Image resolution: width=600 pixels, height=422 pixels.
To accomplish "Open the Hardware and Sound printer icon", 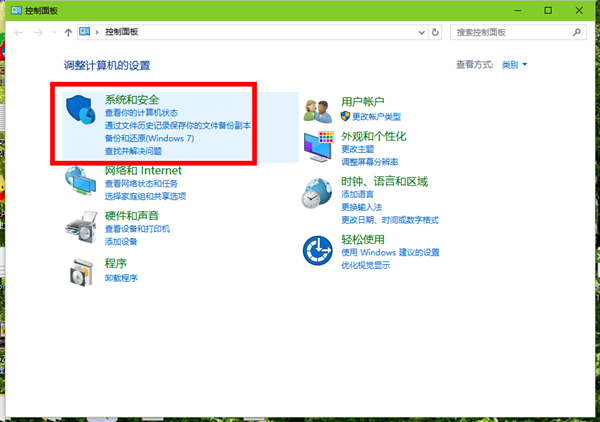I will [81, 226].
